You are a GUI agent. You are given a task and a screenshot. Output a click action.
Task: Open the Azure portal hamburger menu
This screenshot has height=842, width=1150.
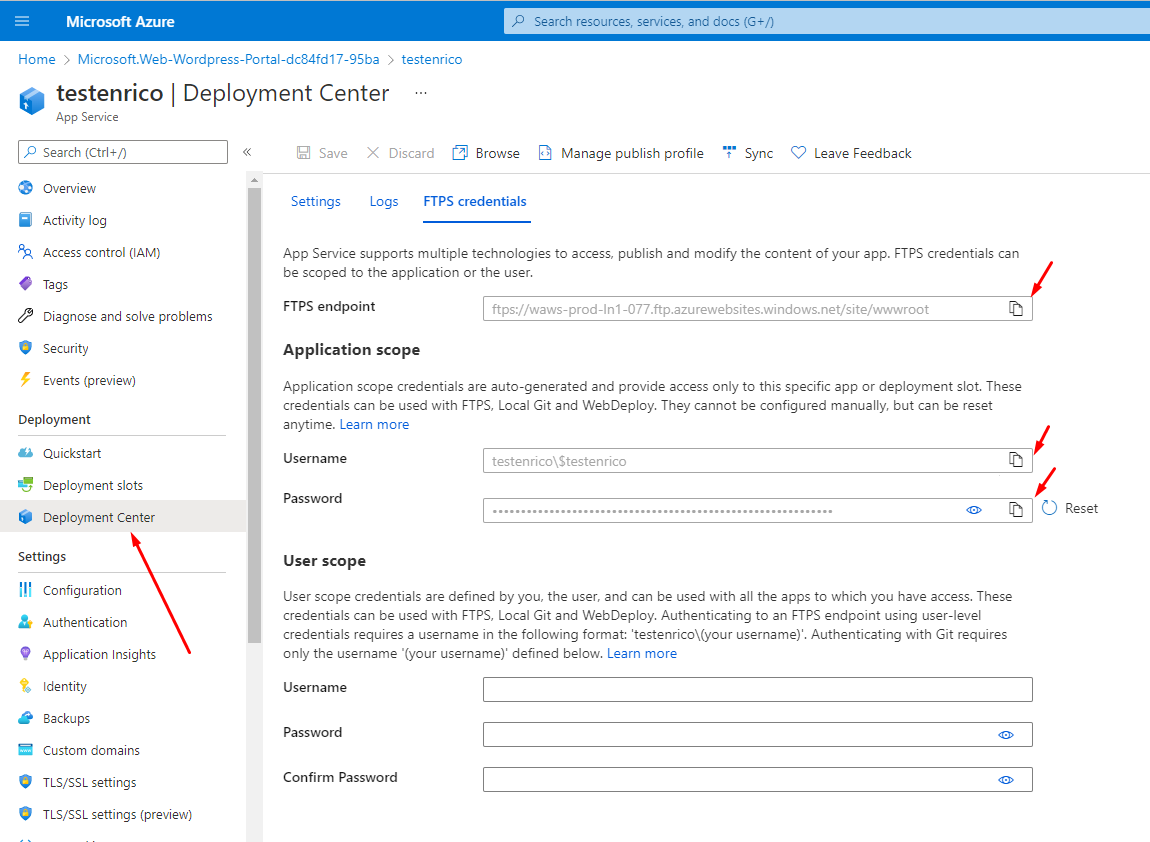[x=22, y=20]
